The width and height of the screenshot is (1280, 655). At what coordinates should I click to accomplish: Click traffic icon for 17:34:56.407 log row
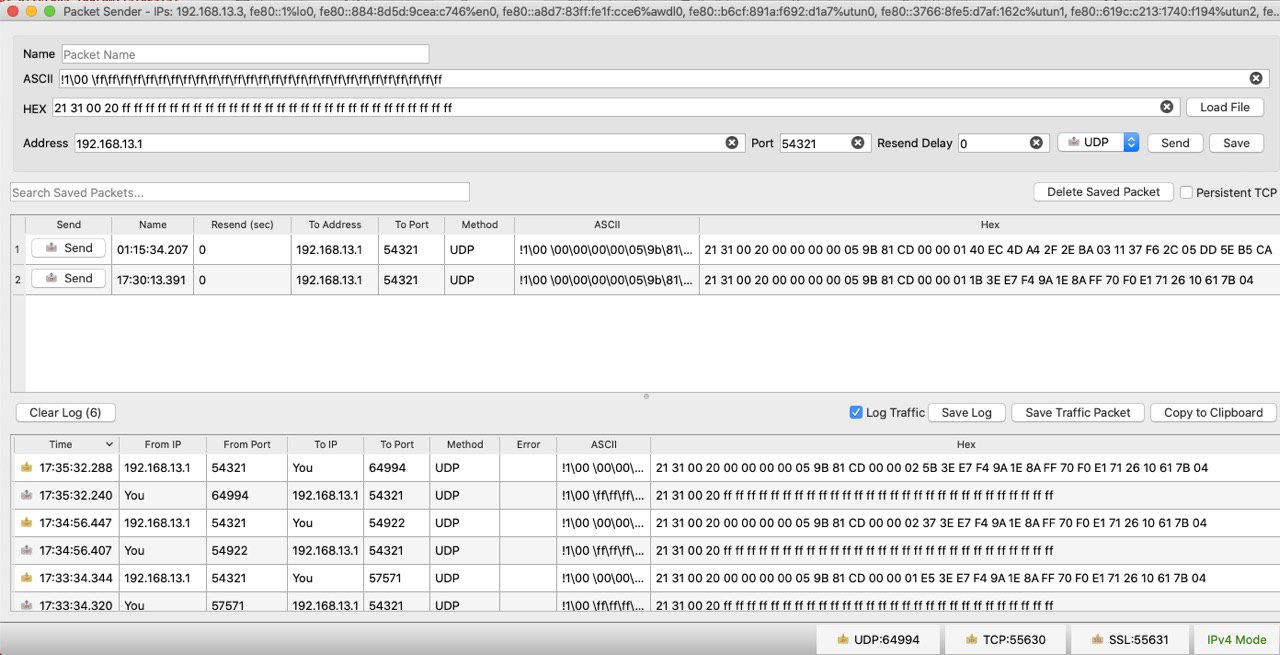(x=25, y=551)
